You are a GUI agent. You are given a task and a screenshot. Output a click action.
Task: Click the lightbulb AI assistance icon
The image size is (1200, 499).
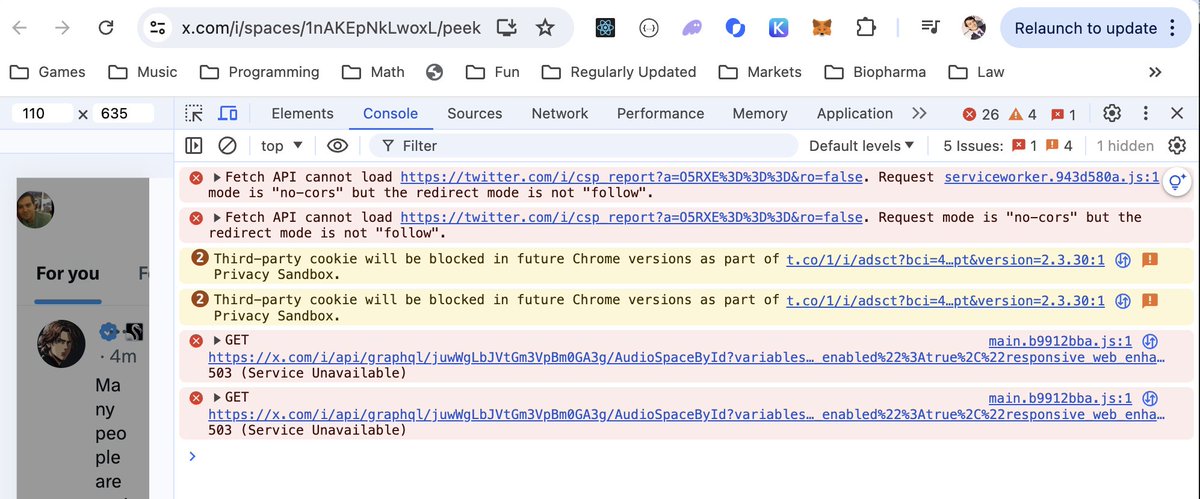point(1177,181)
